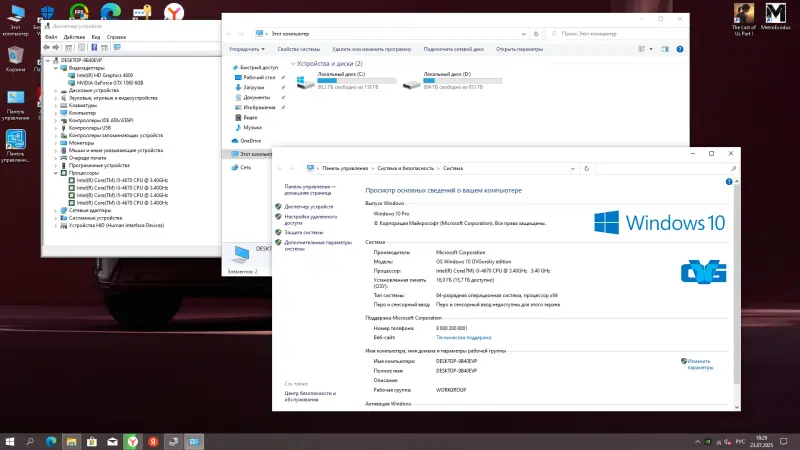Image resolution: width=800 pixels, height=450 pixels.
Task: Click the System window vertical scrollbar
Action: click(737, 286)
